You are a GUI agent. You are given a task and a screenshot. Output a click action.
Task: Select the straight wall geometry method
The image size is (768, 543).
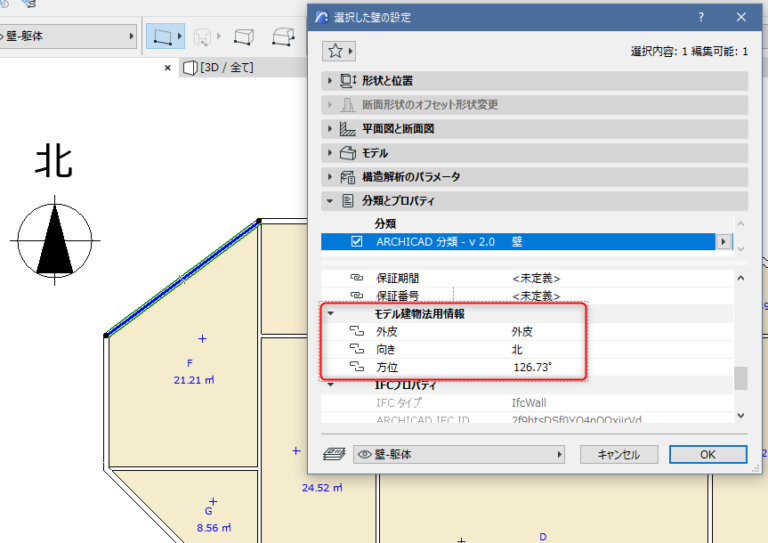click(x=162, y=36)
